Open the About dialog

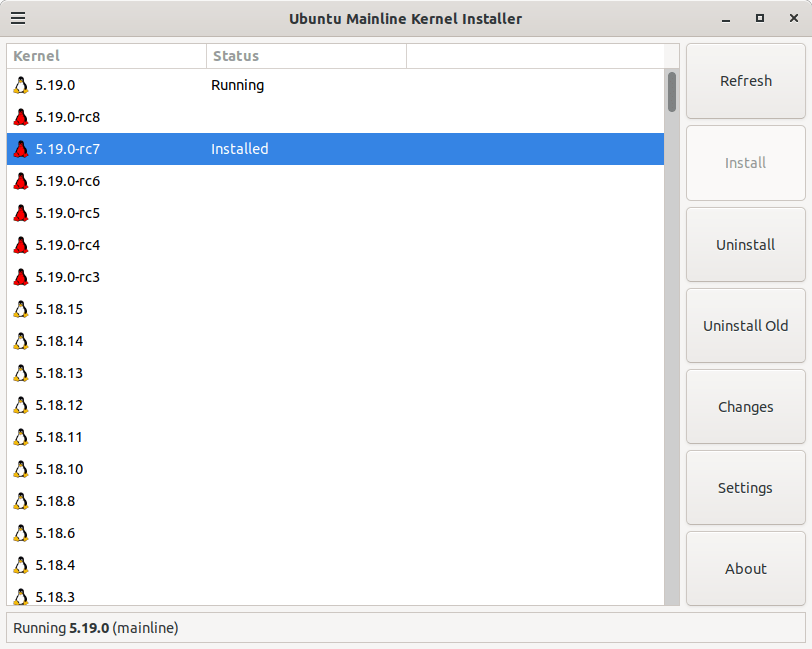tap(746, 569)
